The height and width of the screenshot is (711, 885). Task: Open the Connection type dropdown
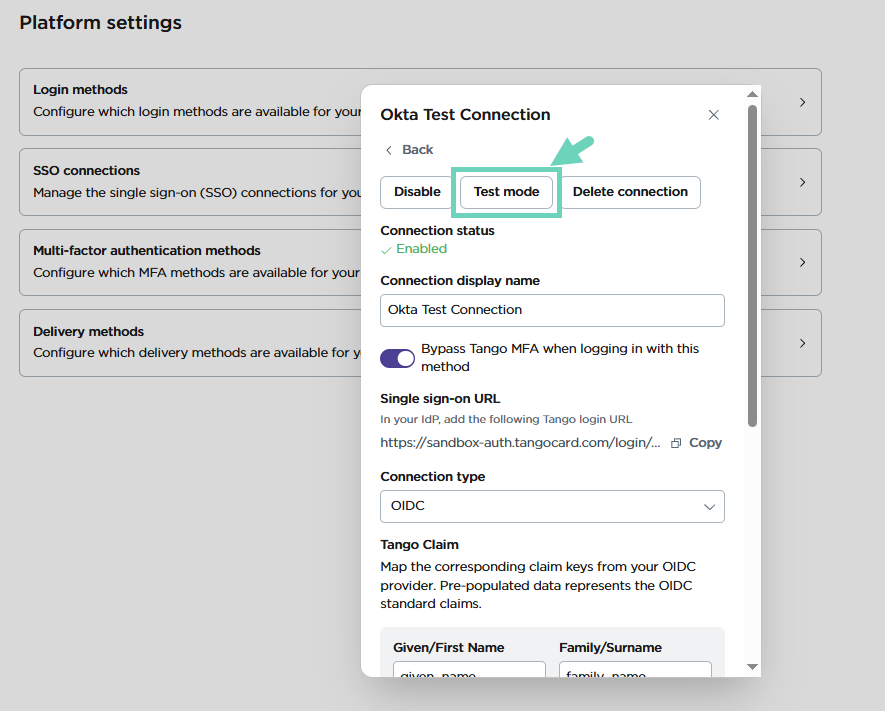tap(552, 506)
